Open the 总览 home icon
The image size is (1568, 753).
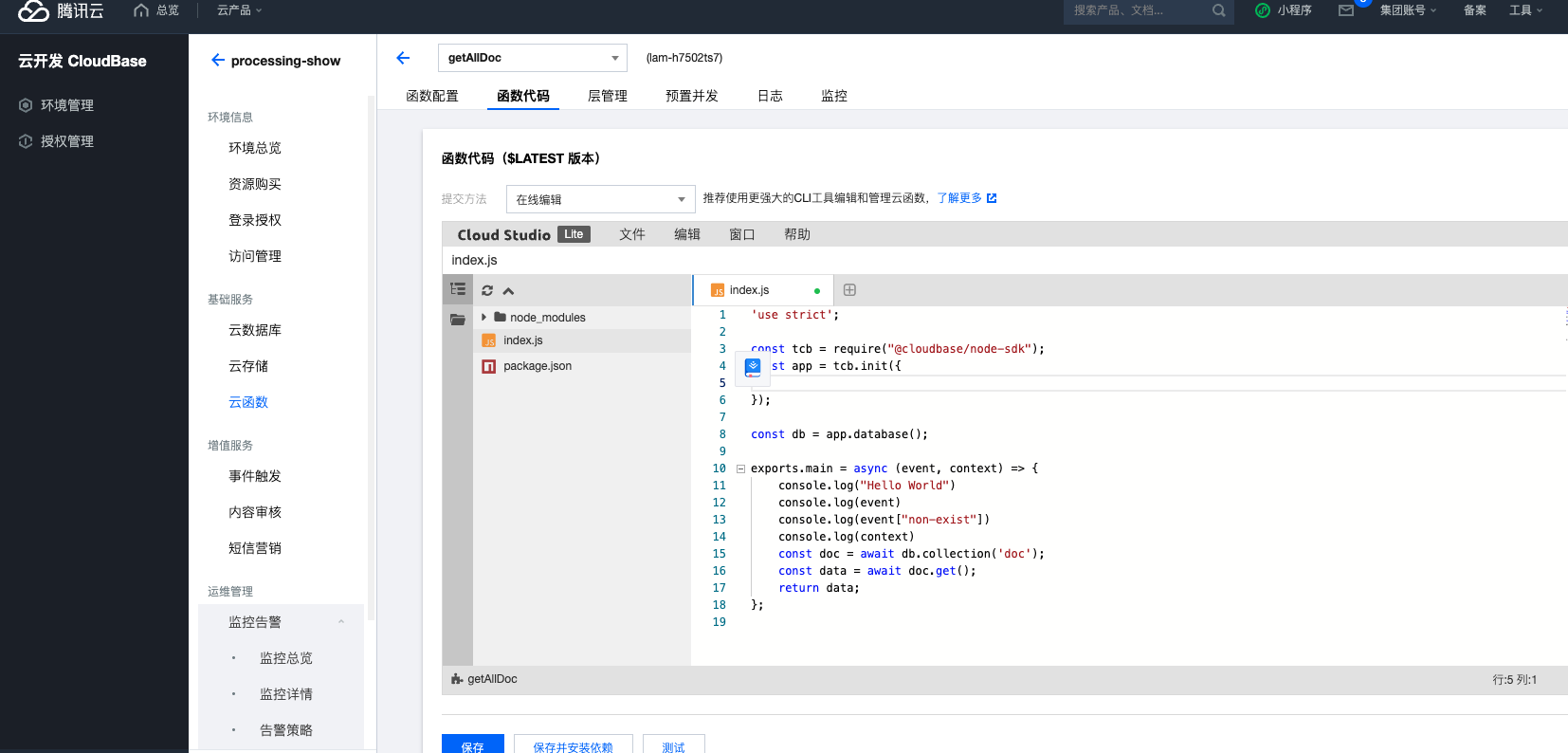(141, 10)
